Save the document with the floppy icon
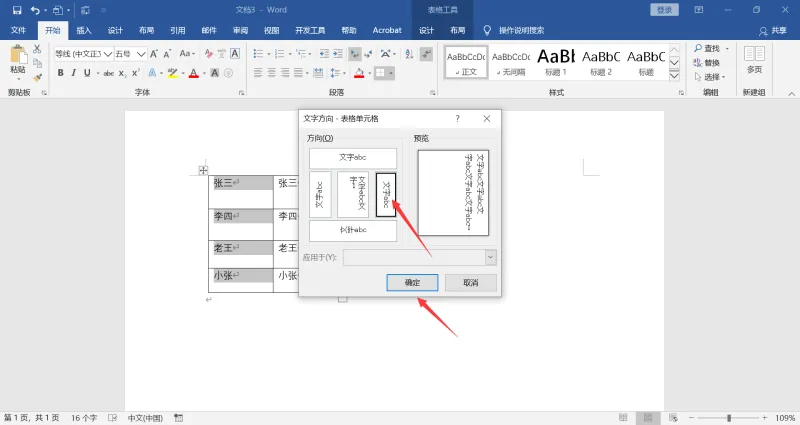The width and height of the screenshot is (800, 425). [17, 10]
